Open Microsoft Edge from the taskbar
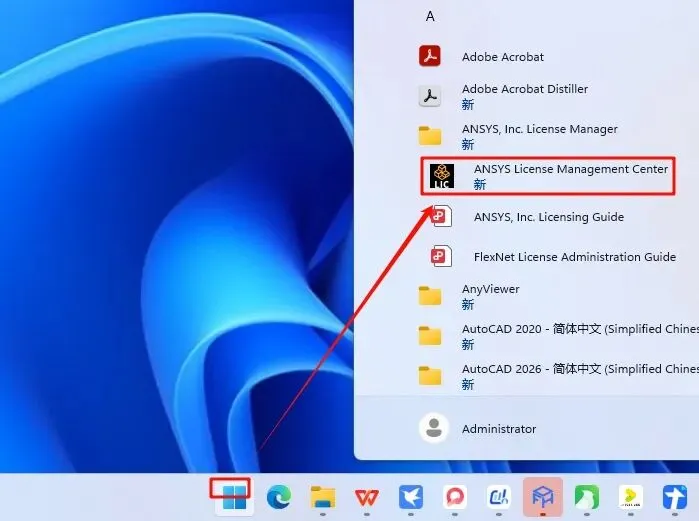Image resolution: width=699 pixels, height=521 pixels. (279, 497)
